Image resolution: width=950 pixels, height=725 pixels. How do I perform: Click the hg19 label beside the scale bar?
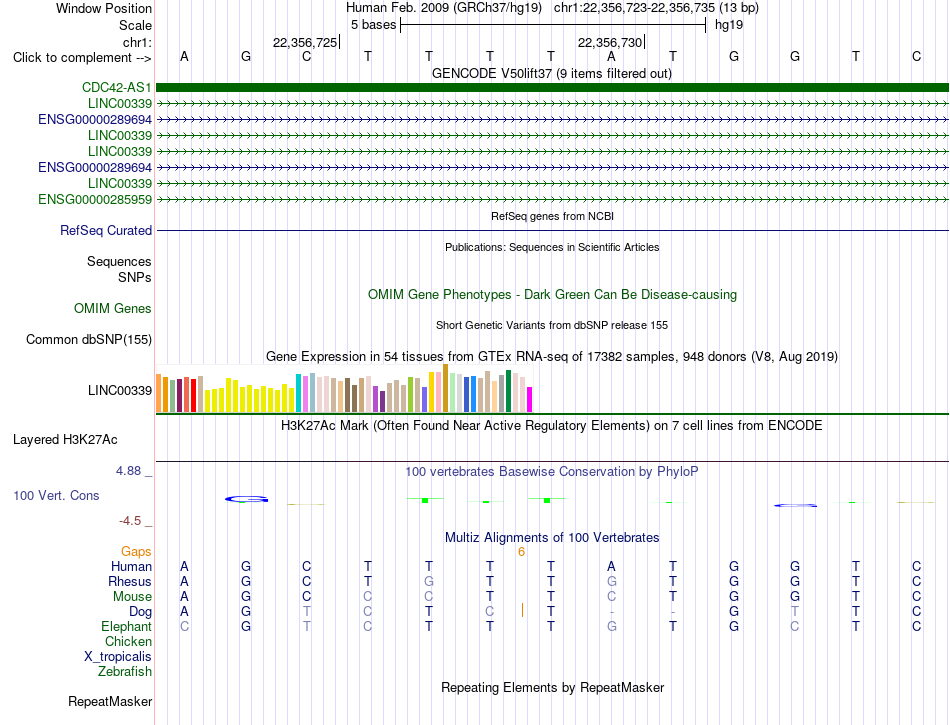click(729, 25)
